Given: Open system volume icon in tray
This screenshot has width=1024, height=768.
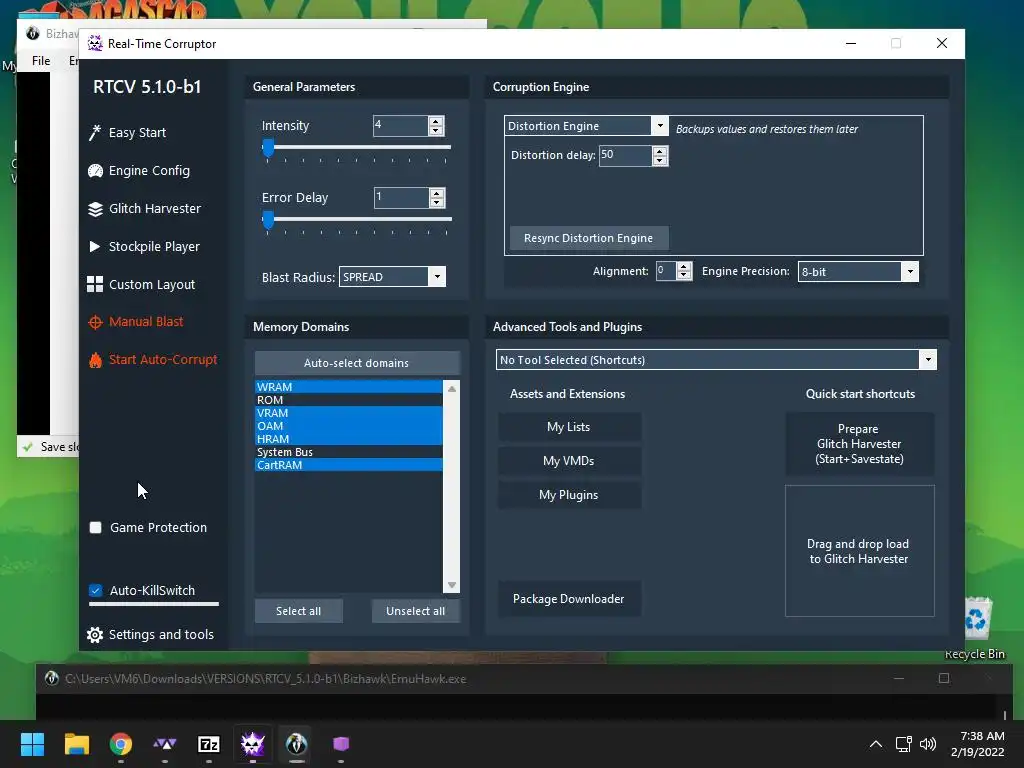Looking at the screenshot, I should point(927,744).
